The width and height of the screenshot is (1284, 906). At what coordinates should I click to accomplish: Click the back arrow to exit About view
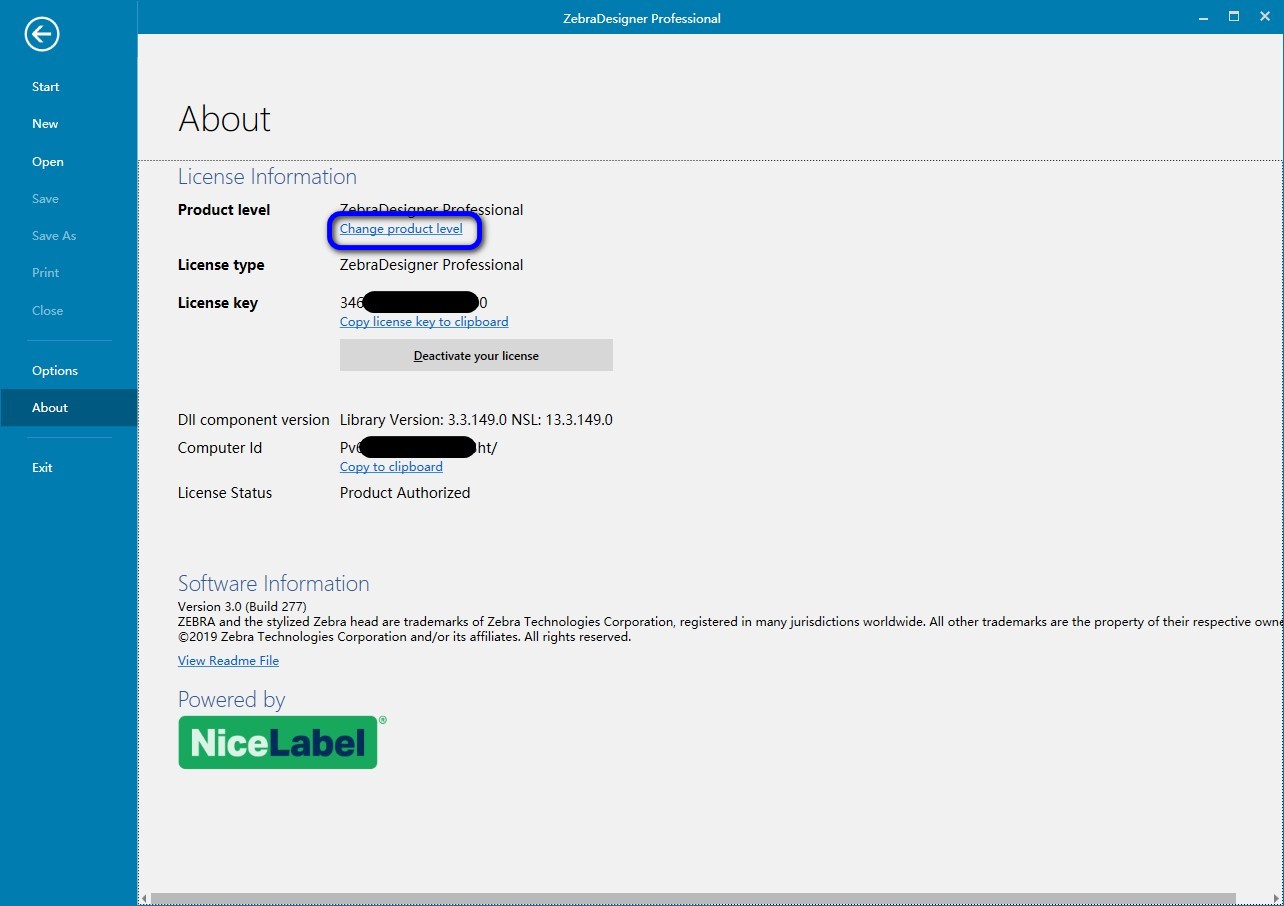point(40,34)
